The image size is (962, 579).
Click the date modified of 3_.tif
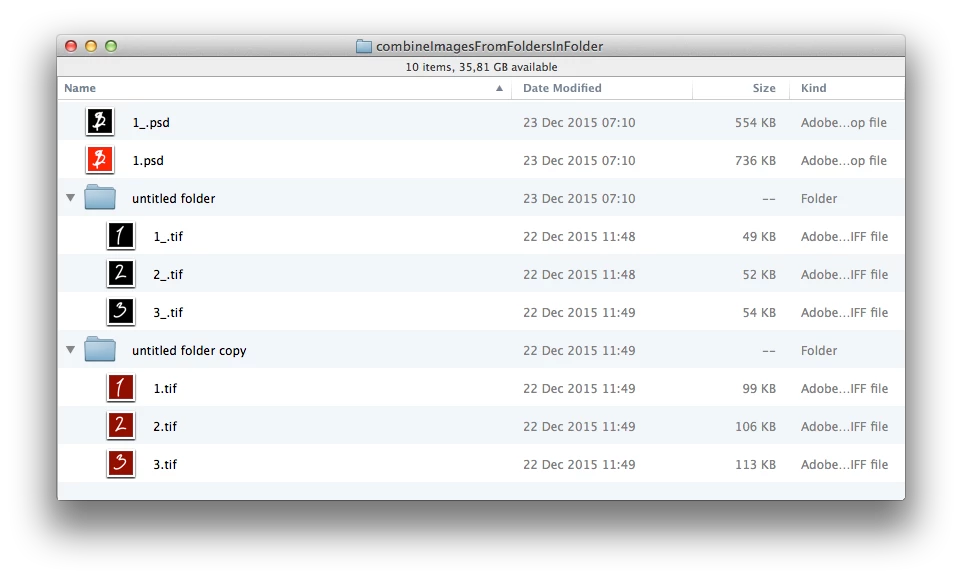point(579,312)
